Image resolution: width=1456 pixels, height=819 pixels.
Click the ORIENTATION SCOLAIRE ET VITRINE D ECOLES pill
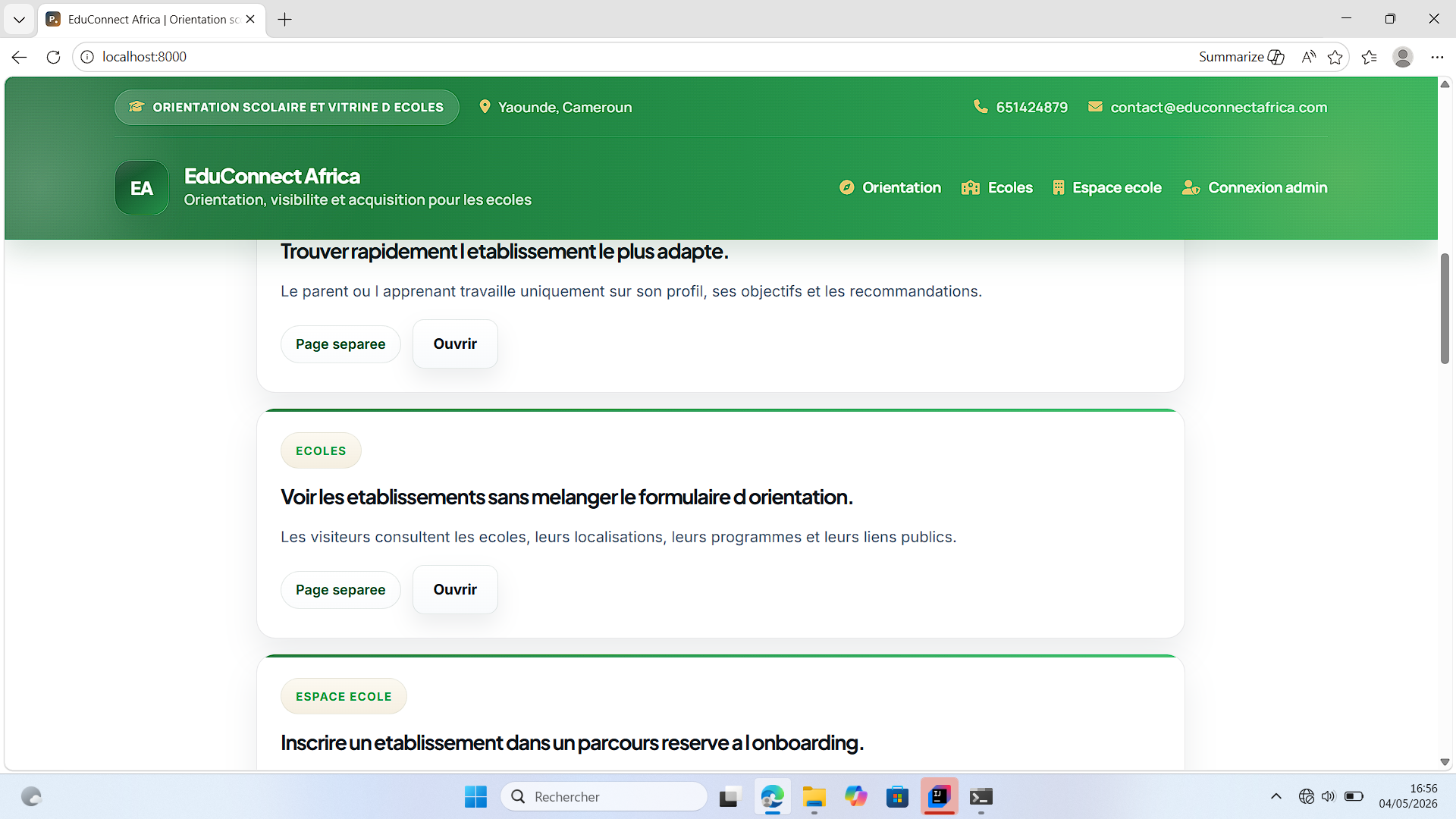click(x=287, y=107)
